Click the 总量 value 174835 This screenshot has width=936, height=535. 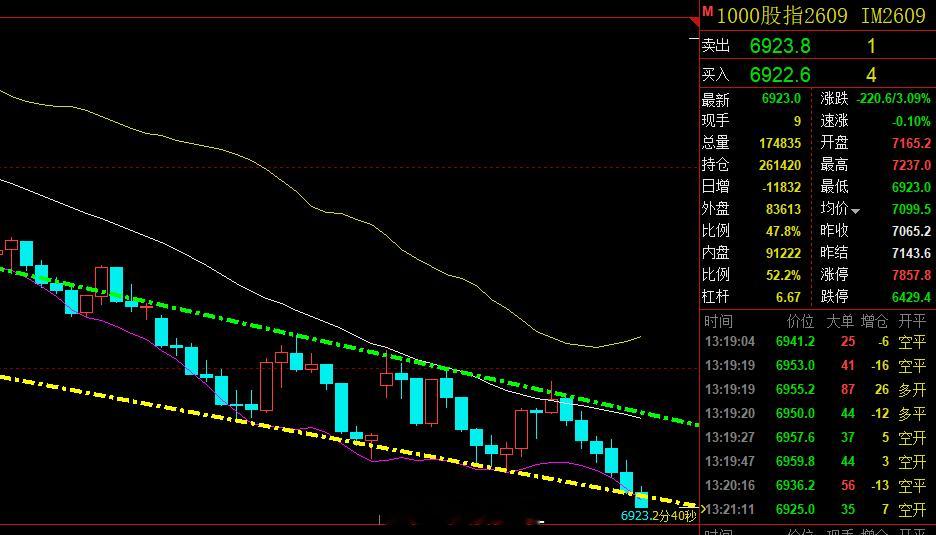(x=780, y=143)
